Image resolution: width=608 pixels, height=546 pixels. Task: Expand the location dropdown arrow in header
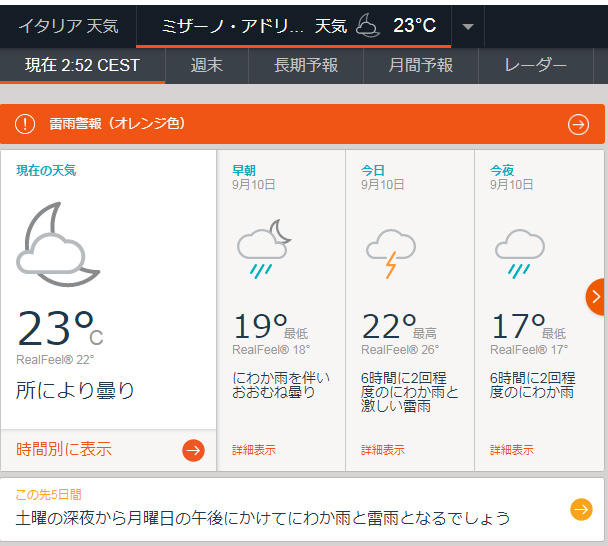coord(467,26)
